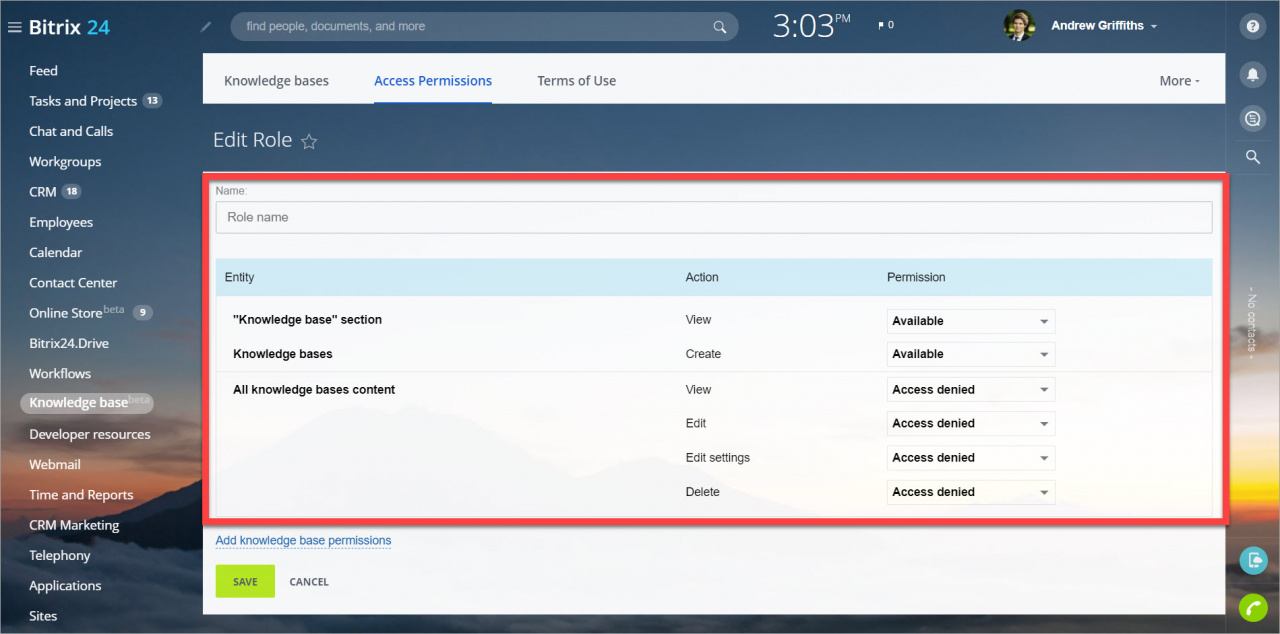Image resolution: width=1280 pixels, height=634 pixels.
Task: Open Applications menu item
Action: click(65, 586)
